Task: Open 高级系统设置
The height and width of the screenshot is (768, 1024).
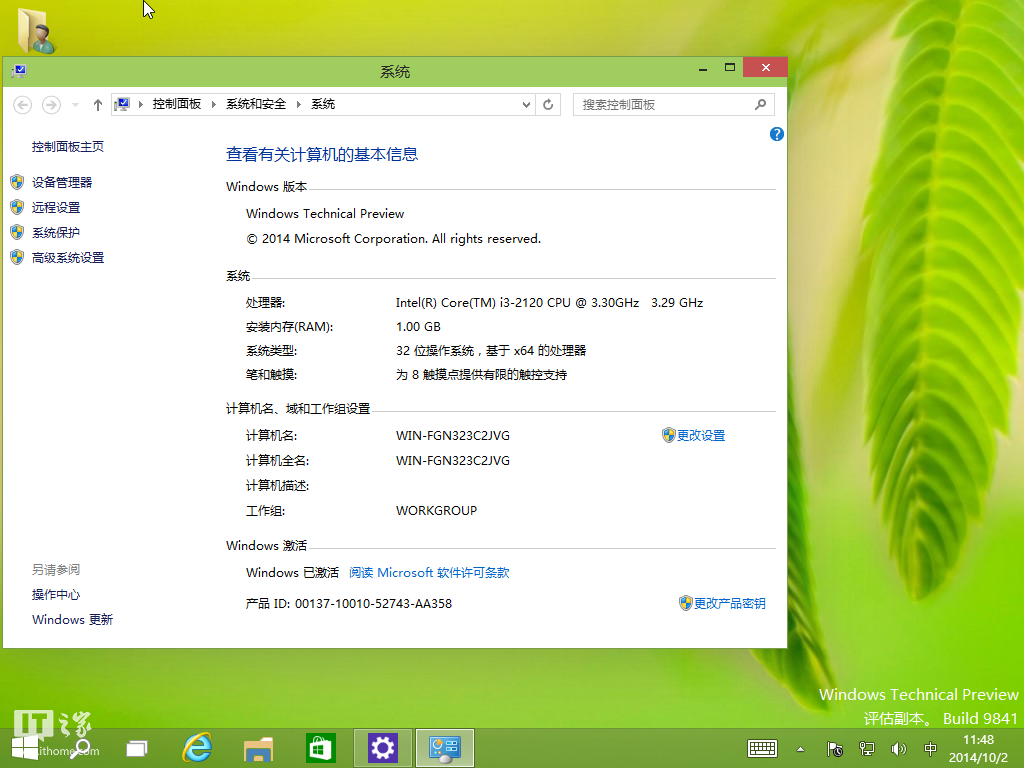Action: (x=67, y=257)
